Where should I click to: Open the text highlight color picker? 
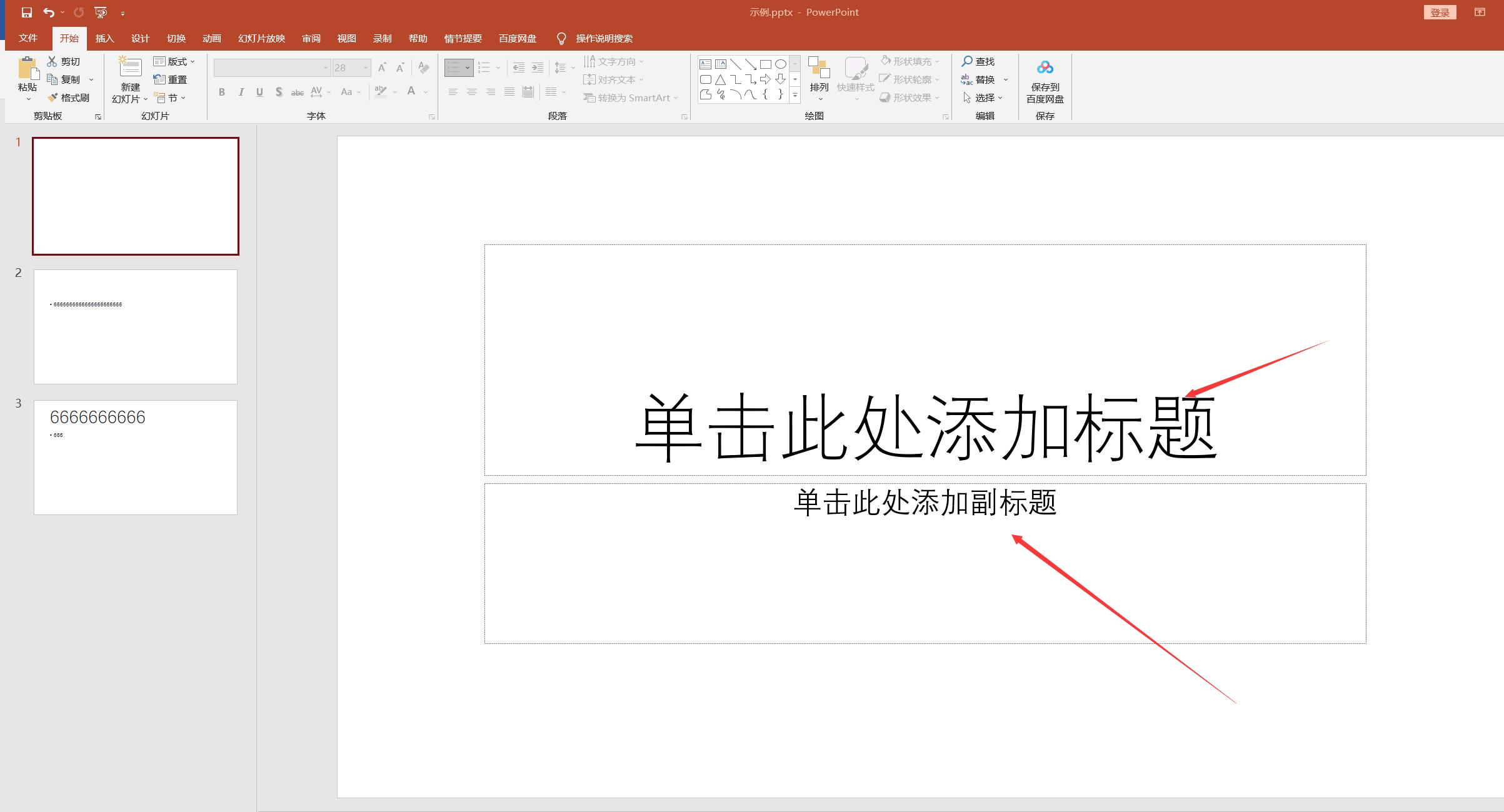coord(395,92)
